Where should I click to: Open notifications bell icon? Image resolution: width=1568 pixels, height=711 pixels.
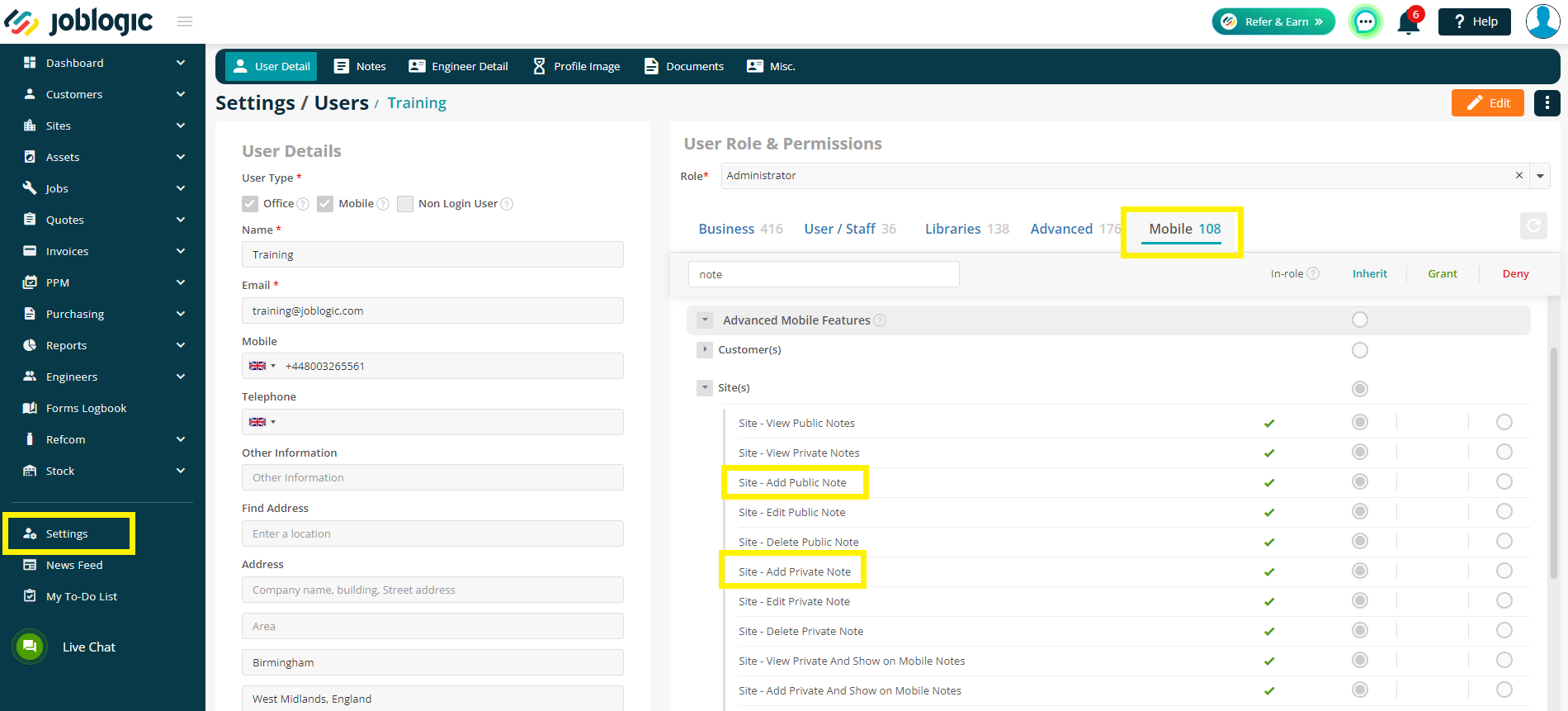click(1408, 21)
